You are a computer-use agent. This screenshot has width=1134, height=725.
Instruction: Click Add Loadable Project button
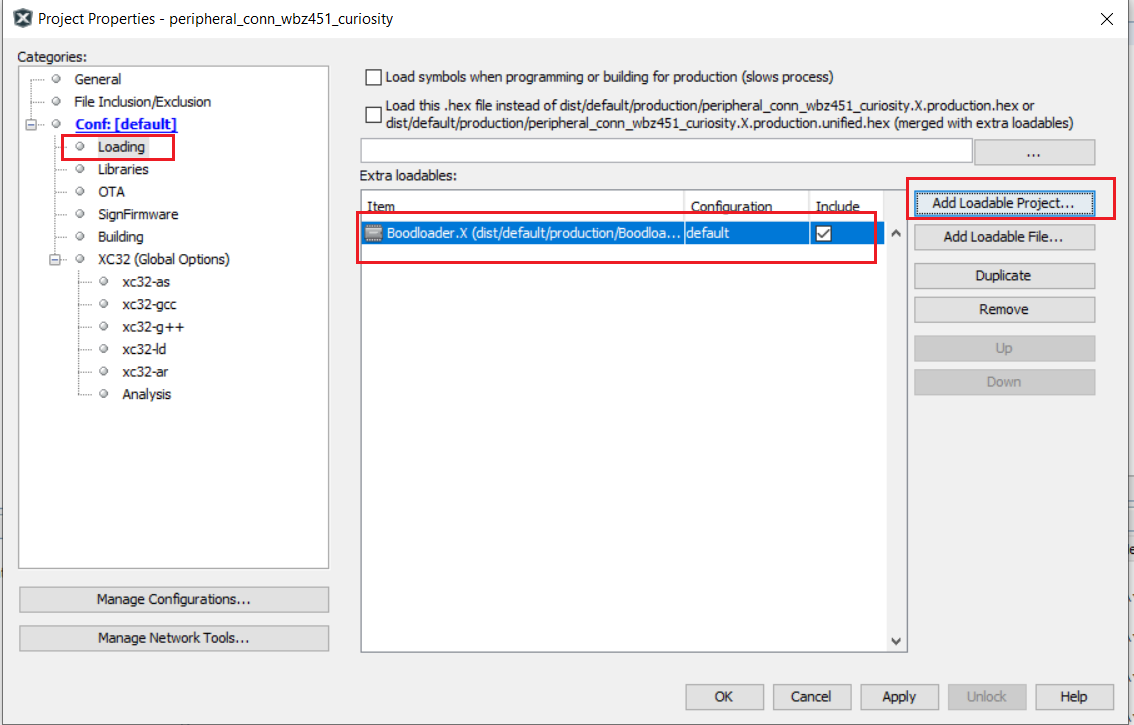point(1003,202)
